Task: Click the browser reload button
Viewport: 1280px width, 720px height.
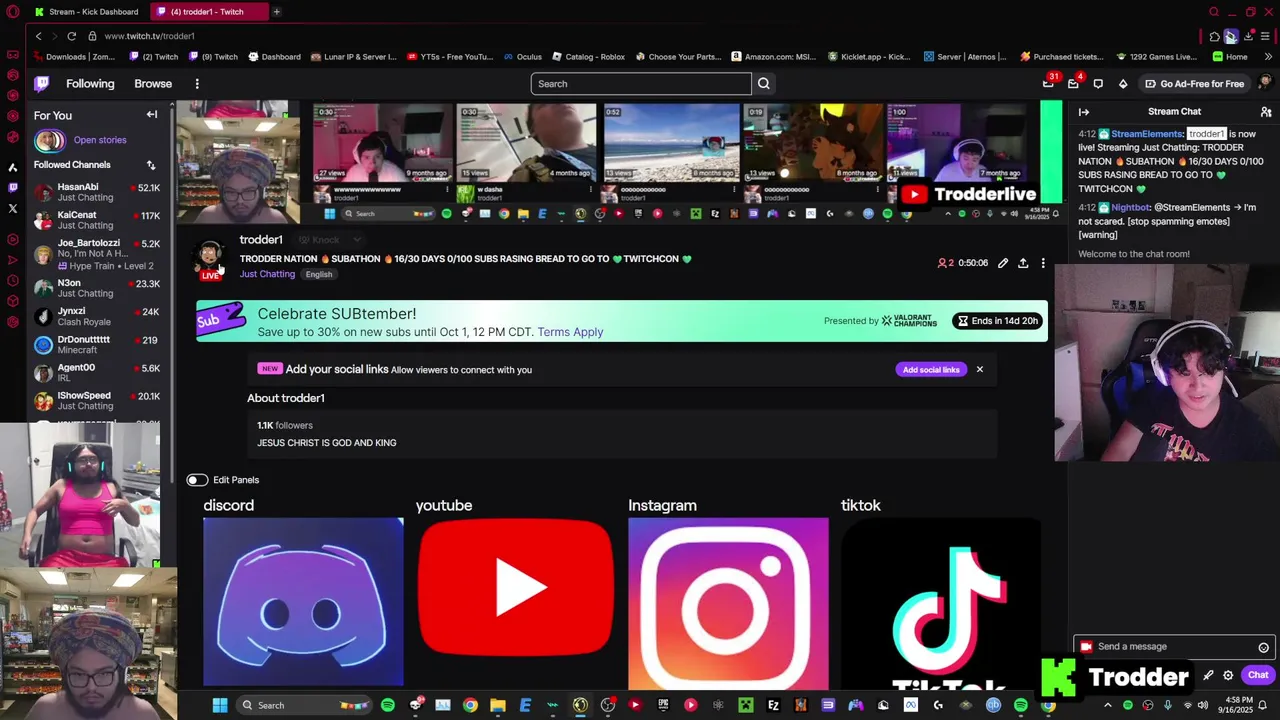Action: pyautogui.click(x=71, y=36)
